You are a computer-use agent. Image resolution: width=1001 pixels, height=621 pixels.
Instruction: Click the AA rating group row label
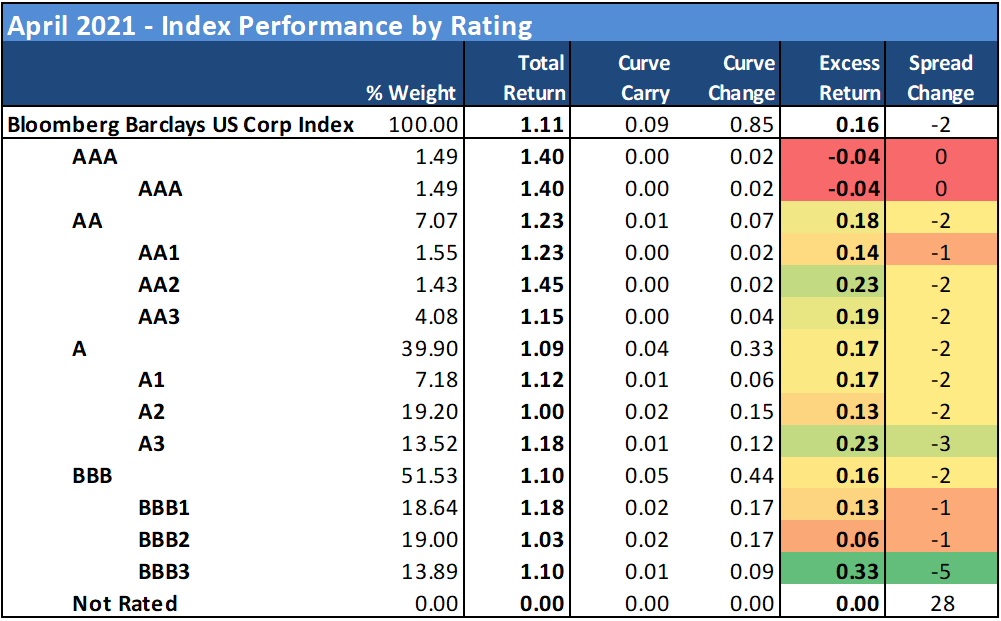point(88,221)
